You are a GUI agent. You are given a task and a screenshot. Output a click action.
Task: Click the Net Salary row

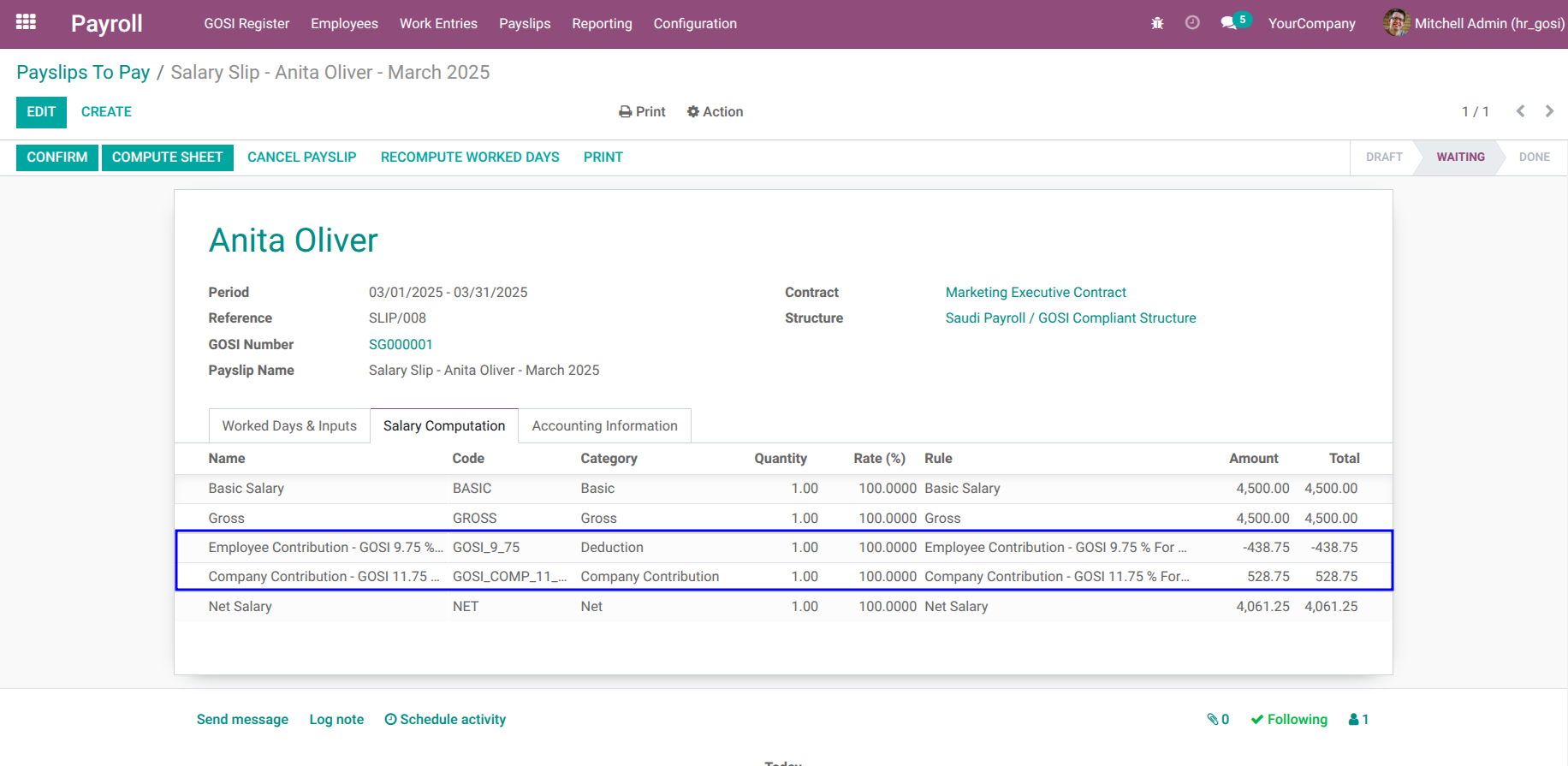(x=783, y=606)
